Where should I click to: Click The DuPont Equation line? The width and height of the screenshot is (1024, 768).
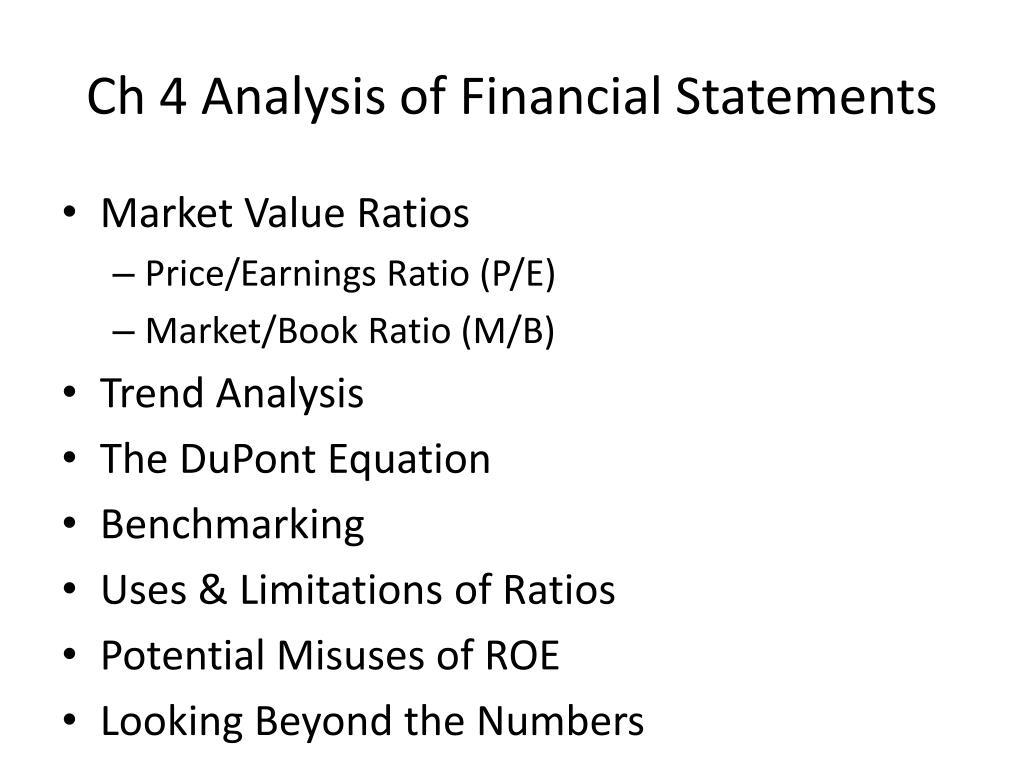click(x=295, y=459)
